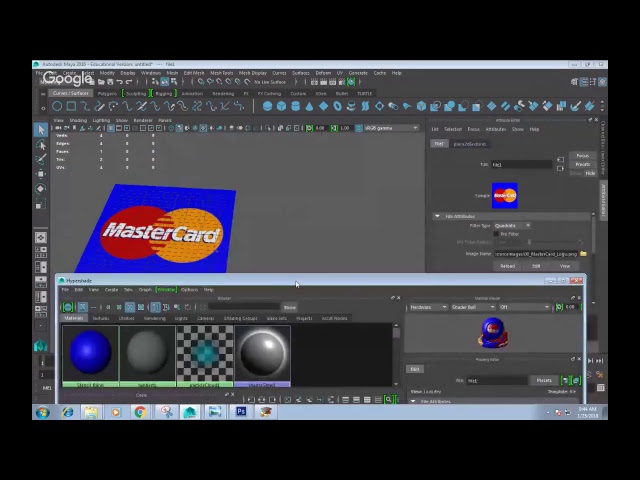Activate the Rotate tool in toolbox
This screenshot has width=640, height=480.
tap(41, 189)
